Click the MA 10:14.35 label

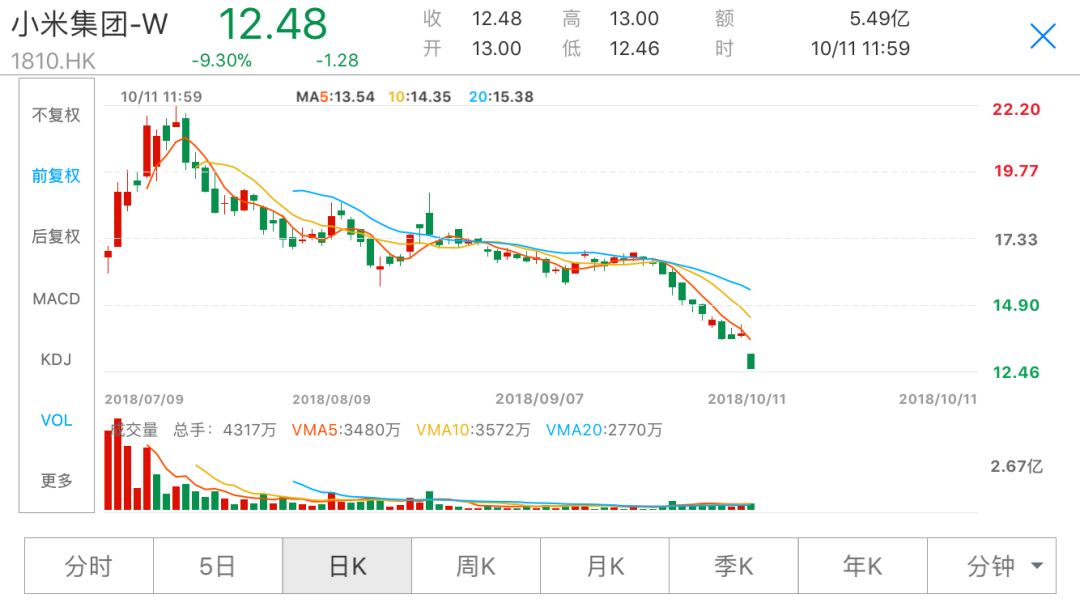coord(419,97)
